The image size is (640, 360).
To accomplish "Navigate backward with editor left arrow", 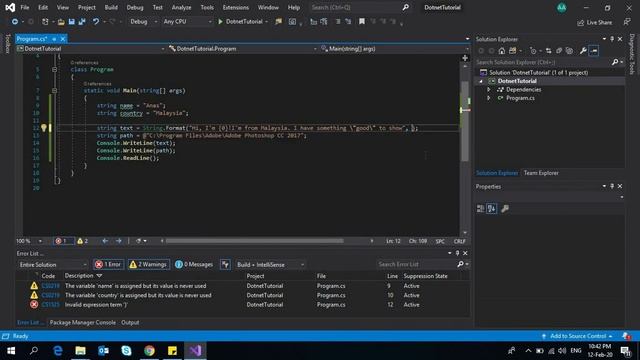I will click(x=105, y=241).
